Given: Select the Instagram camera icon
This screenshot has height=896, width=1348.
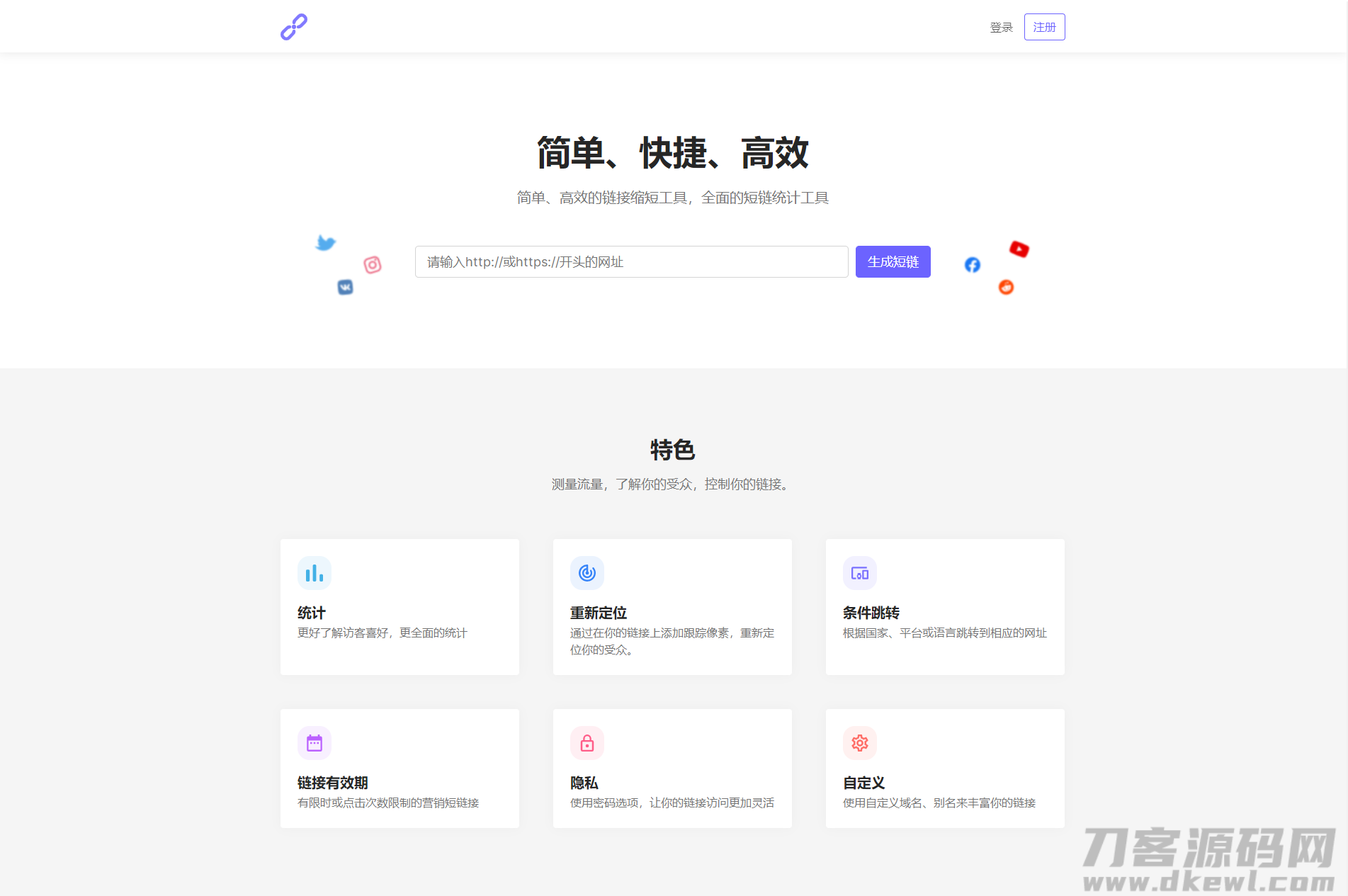Looking at the screenshot, I should (373, 266).
